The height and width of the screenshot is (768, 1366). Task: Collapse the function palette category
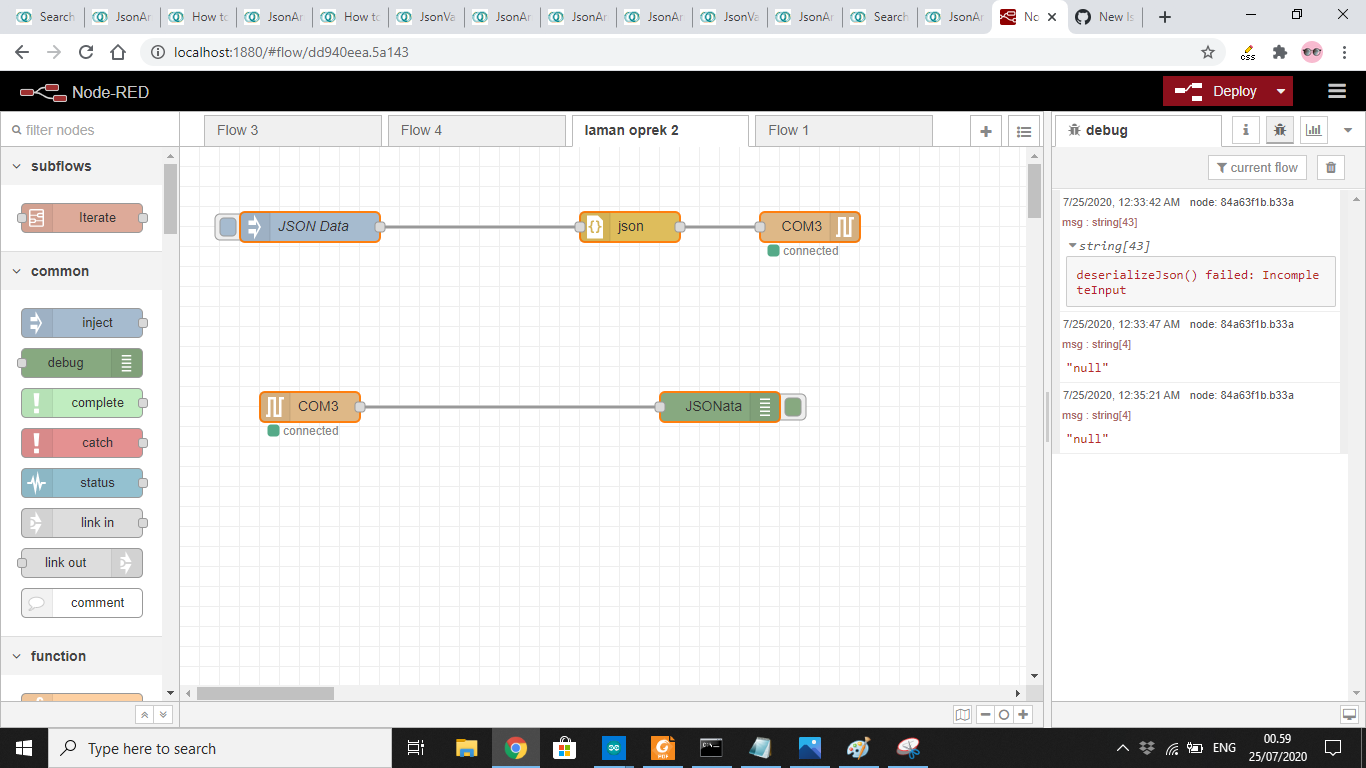[81, 656]
